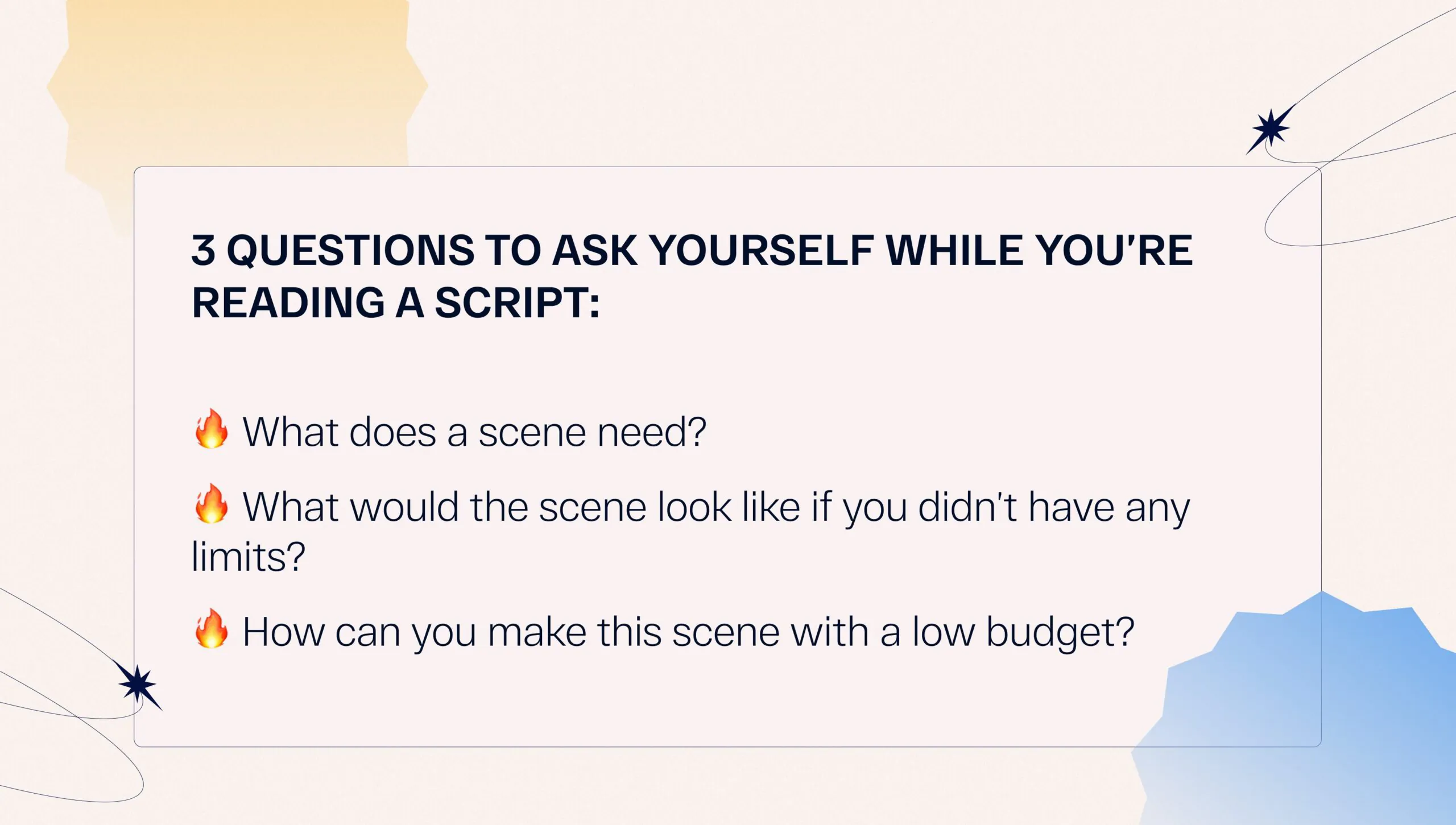
Task: Click the word "YOURSELF" in the title
Action: pyautogui.click(x=761, y=250)
